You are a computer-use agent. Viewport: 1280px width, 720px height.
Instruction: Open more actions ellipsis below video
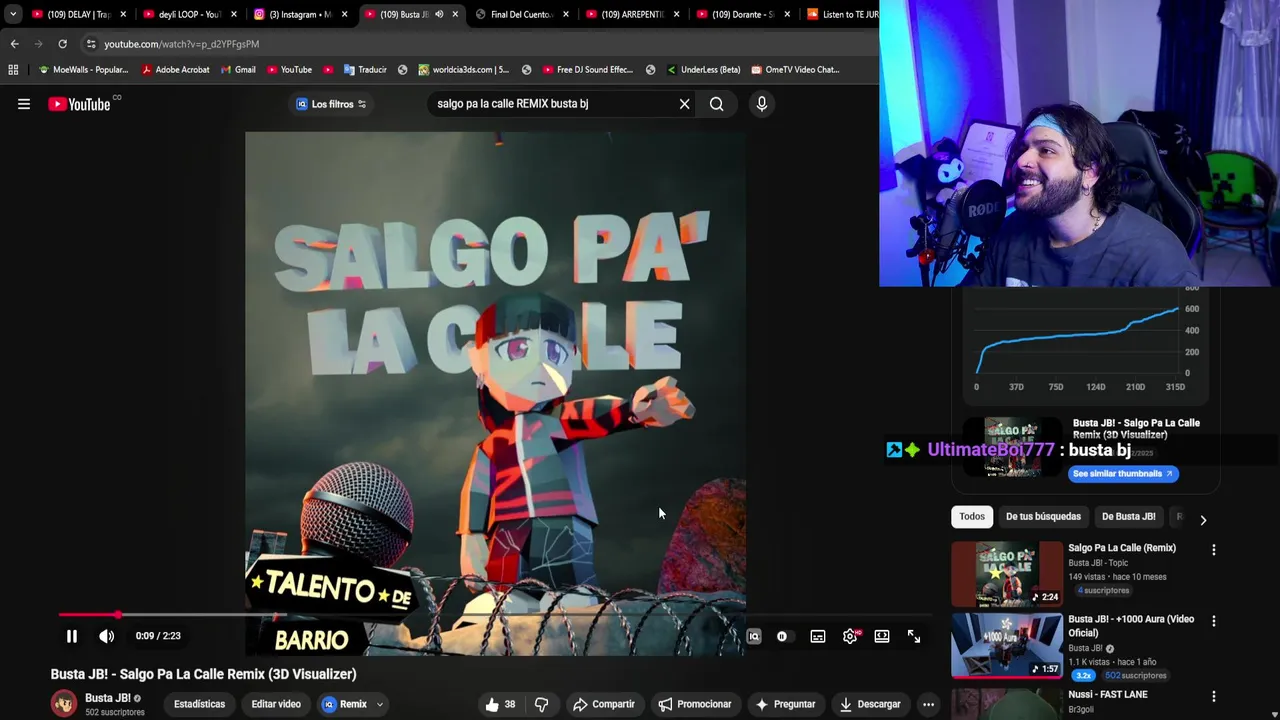(928, 704)
